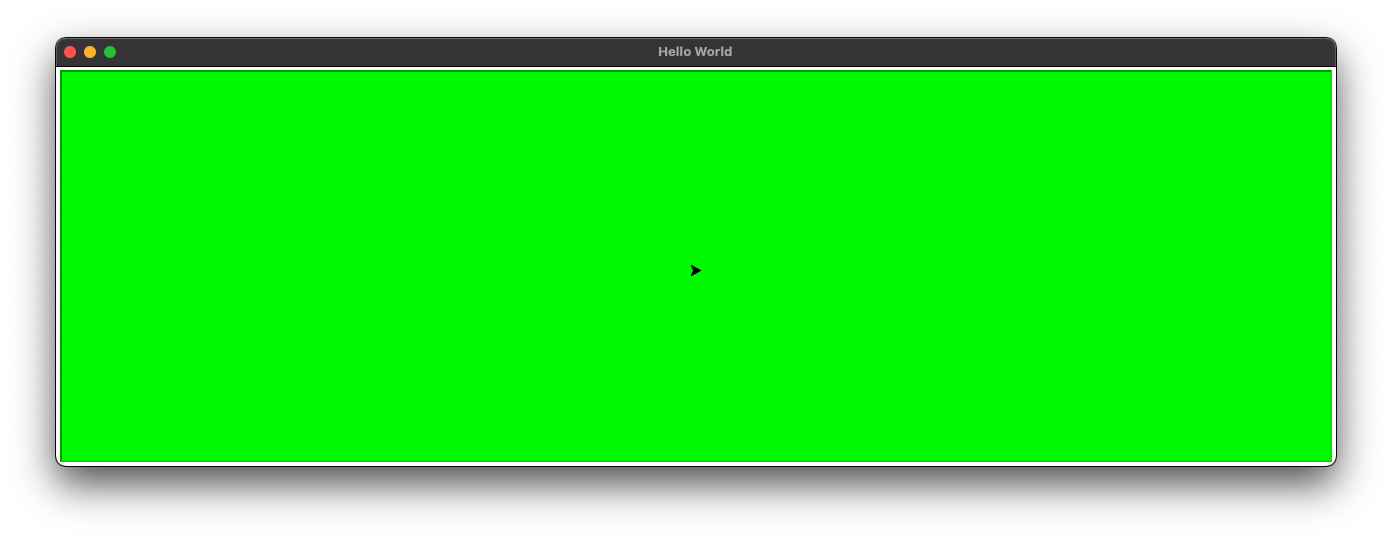Click the notched tail of the black arrow

click(x=692, y=271)
